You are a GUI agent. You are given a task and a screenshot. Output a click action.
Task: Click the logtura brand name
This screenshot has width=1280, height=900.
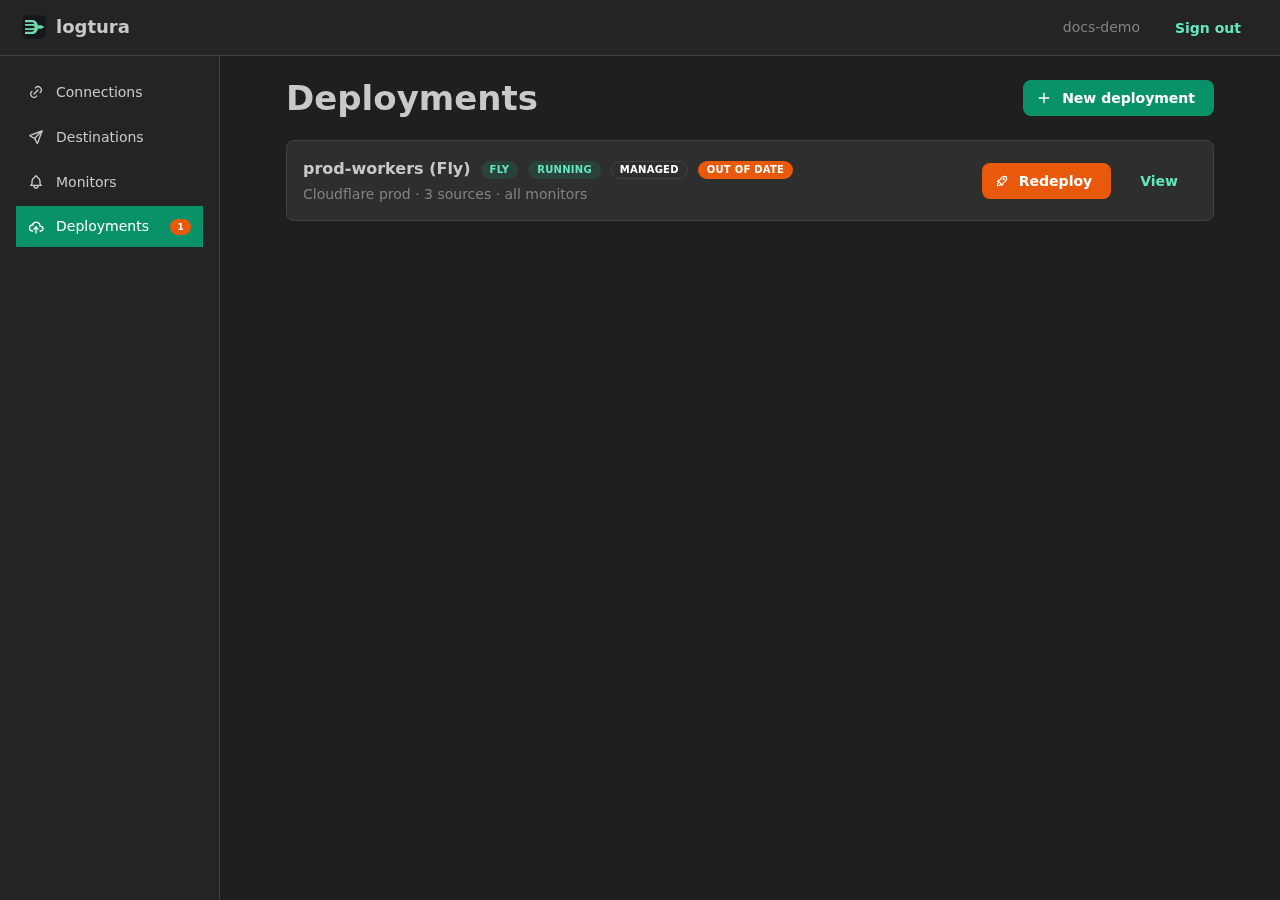pos(93,27)
